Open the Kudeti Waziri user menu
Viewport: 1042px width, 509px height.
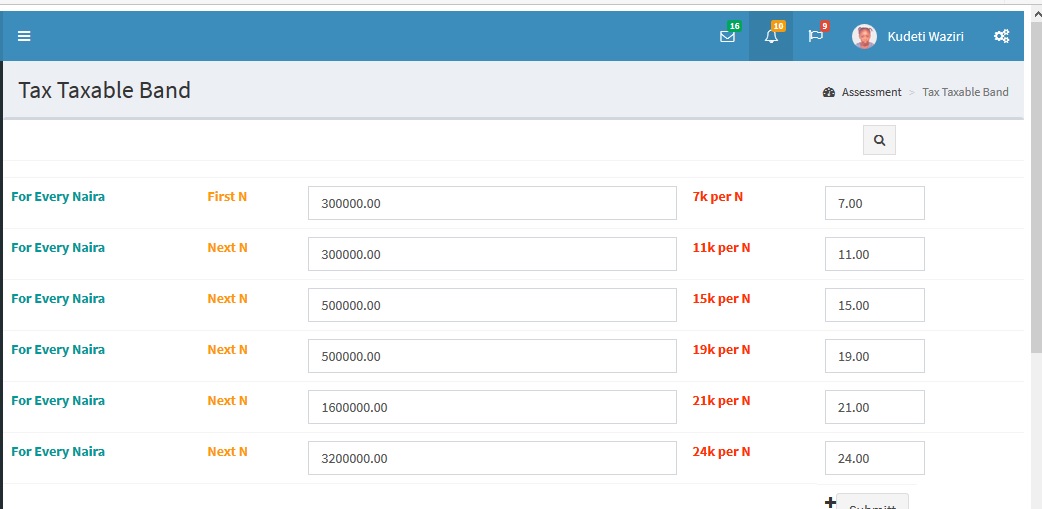pyautogui.click(x=925, y=36)
